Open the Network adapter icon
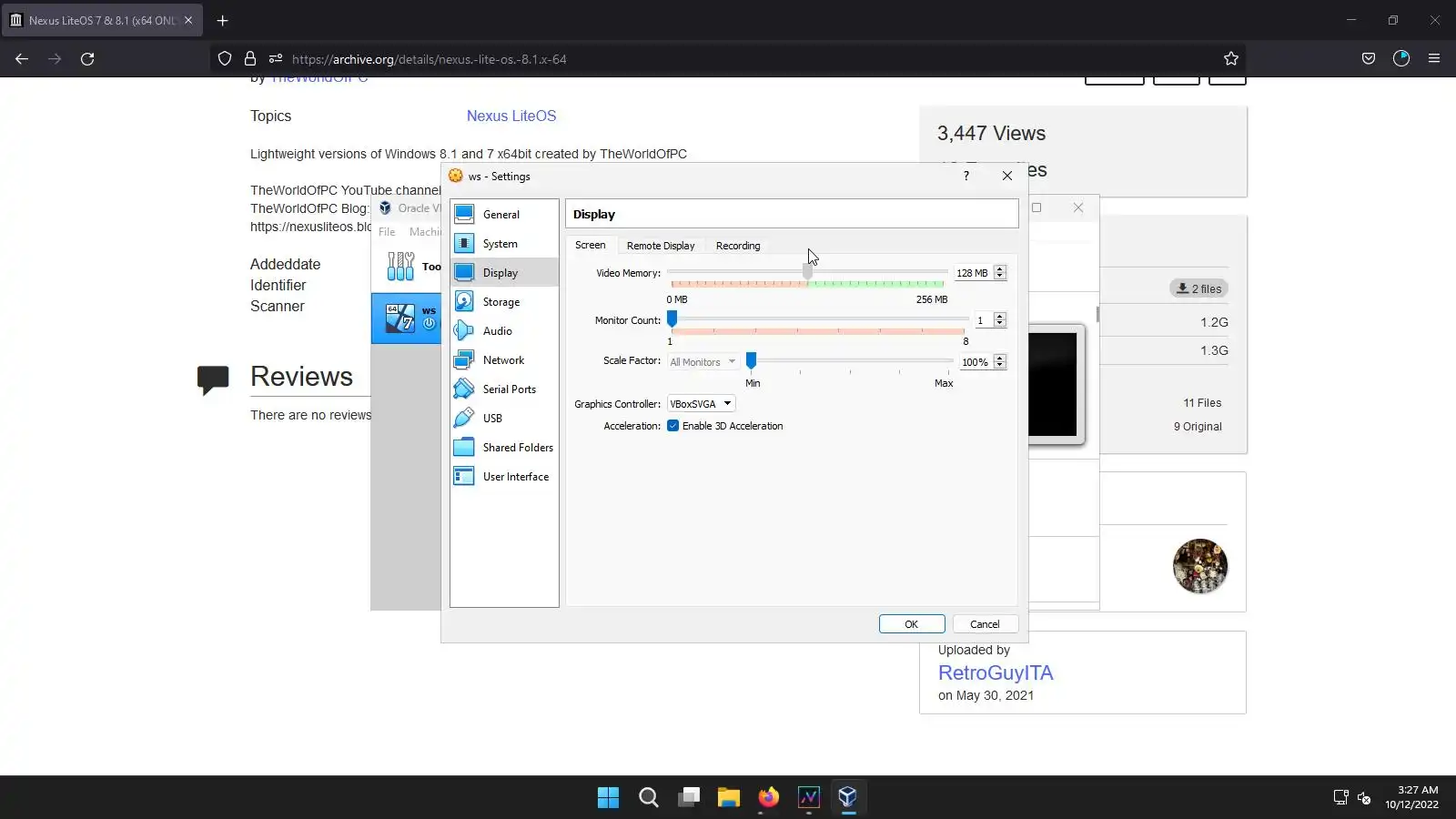The width and height of the screenshot is (1456, 819). (464, 359)
